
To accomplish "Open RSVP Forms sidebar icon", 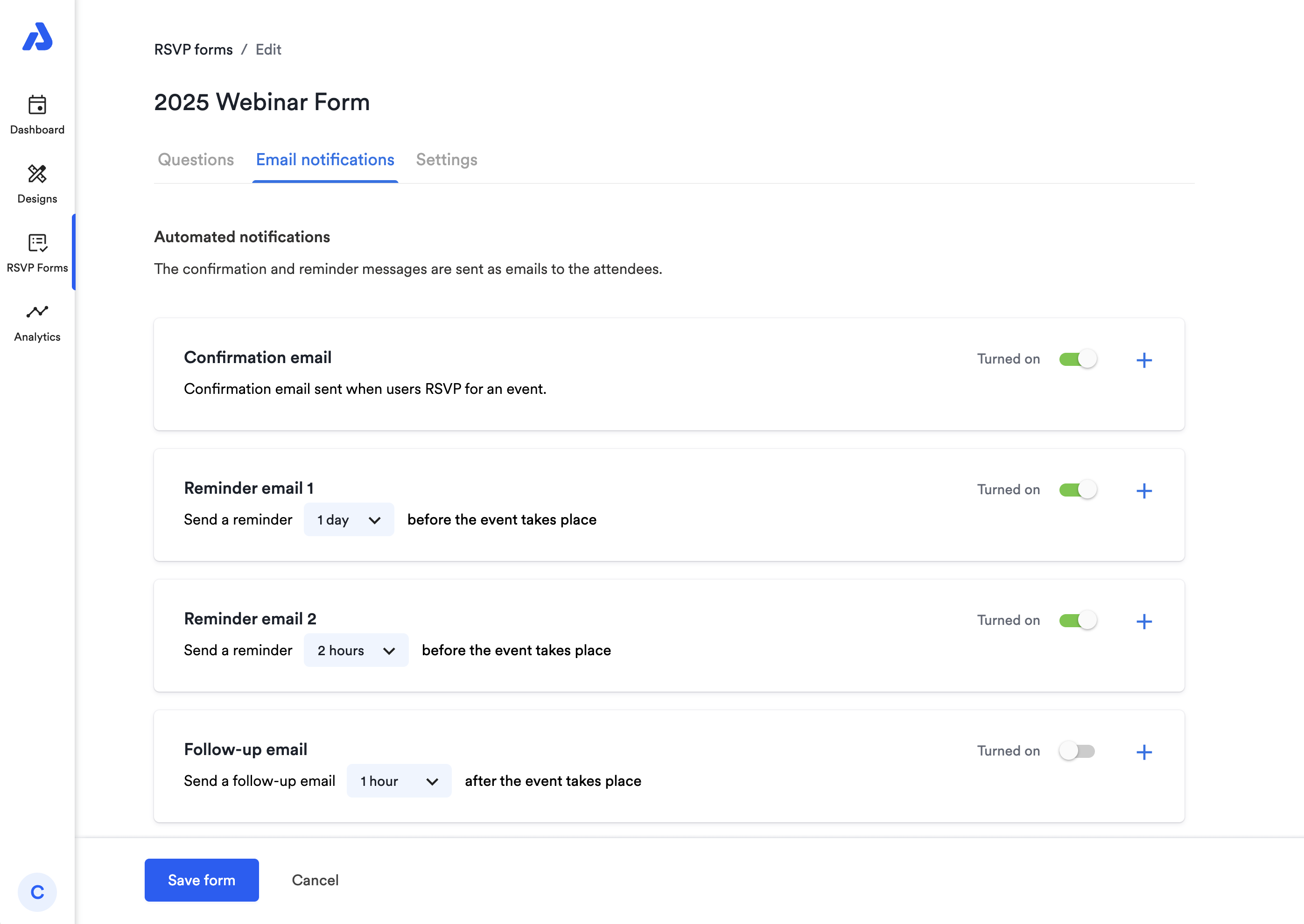I will [x=37, y=243].
